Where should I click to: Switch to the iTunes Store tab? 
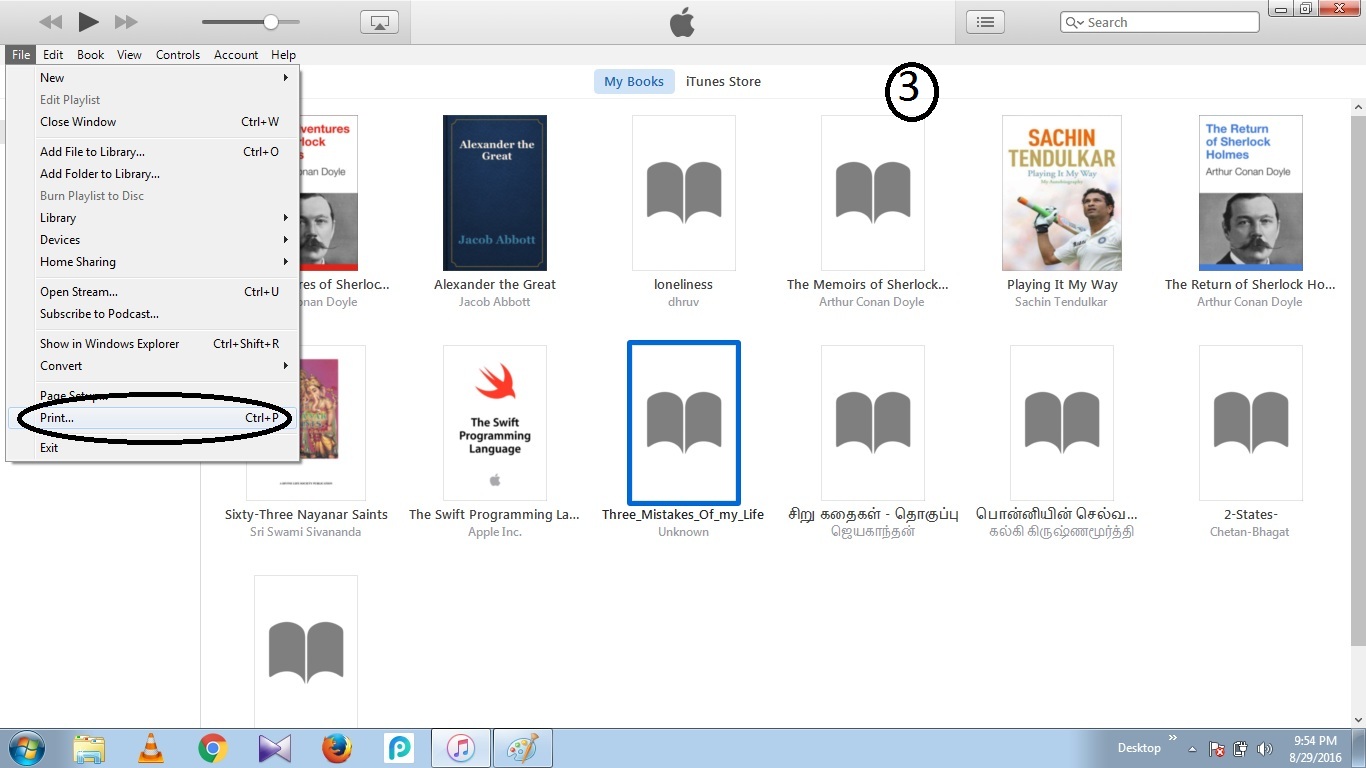(x=723, y=82)
